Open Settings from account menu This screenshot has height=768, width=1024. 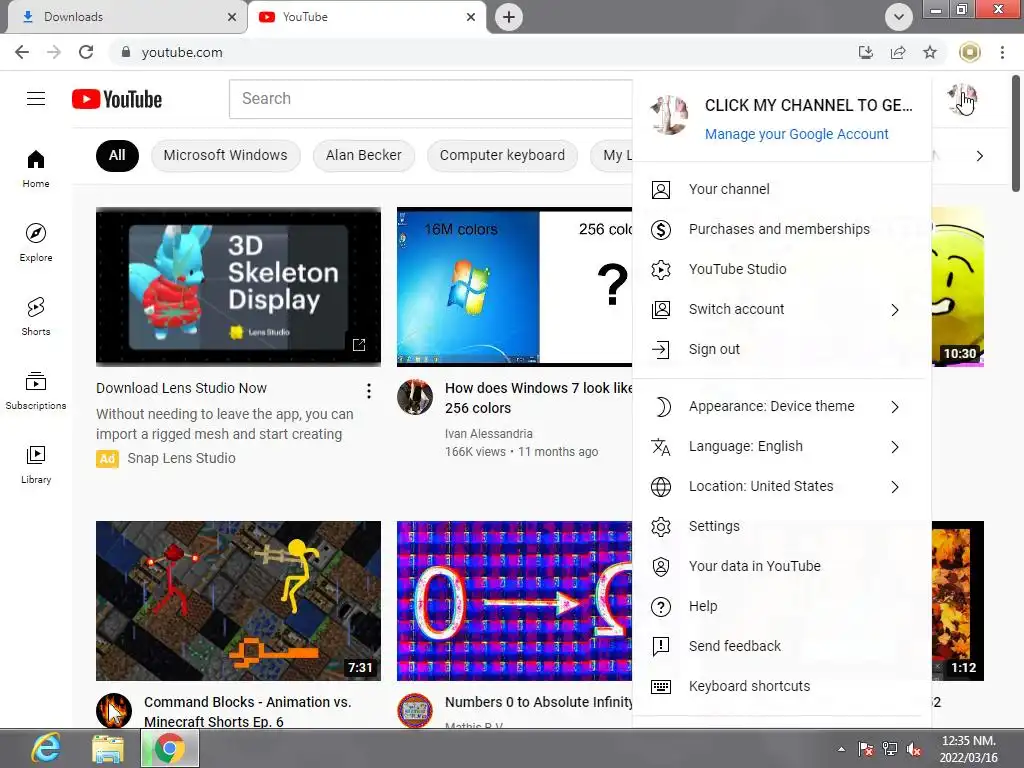781,526
